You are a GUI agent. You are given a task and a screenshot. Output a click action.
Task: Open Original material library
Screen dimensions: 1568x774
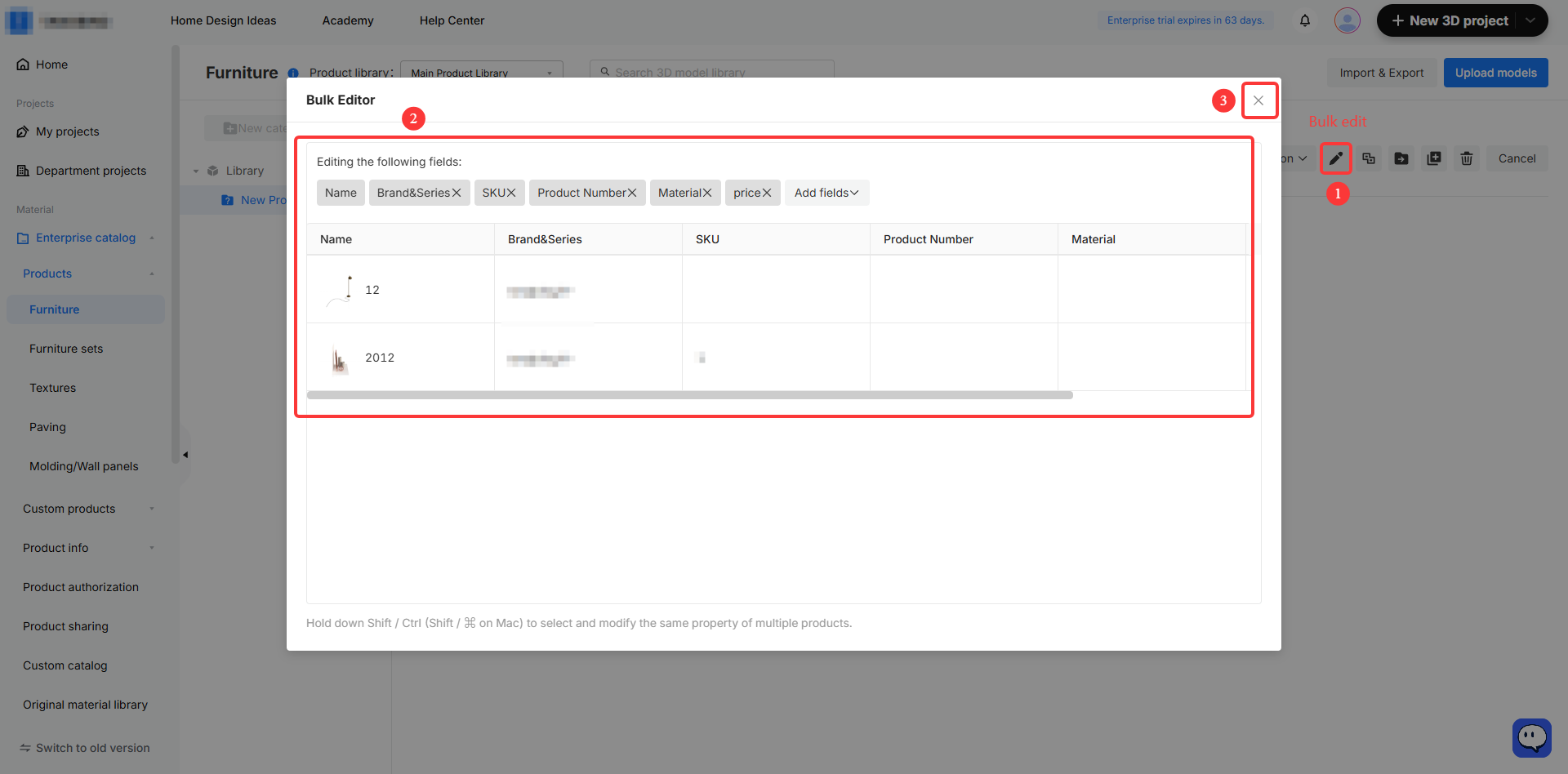85,705
